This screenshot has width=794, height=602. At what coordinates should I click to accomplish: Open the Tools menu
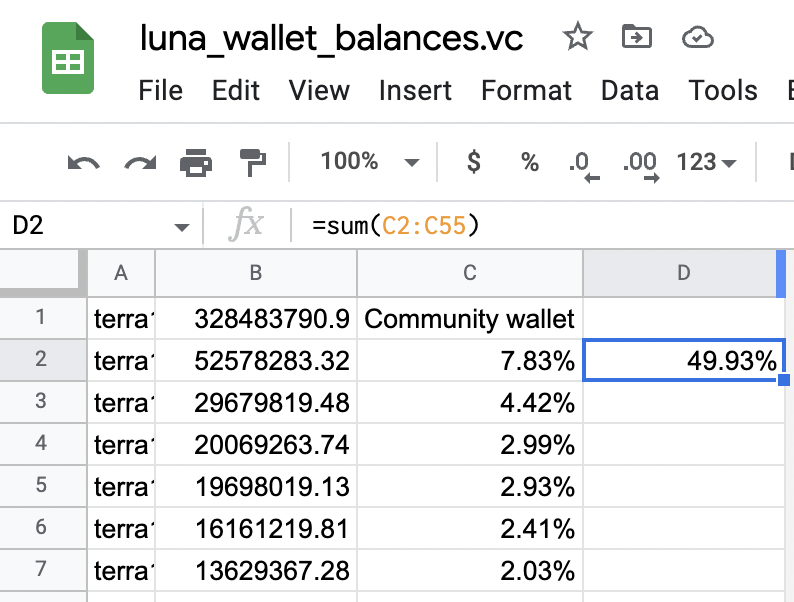[x=723, y=91]
